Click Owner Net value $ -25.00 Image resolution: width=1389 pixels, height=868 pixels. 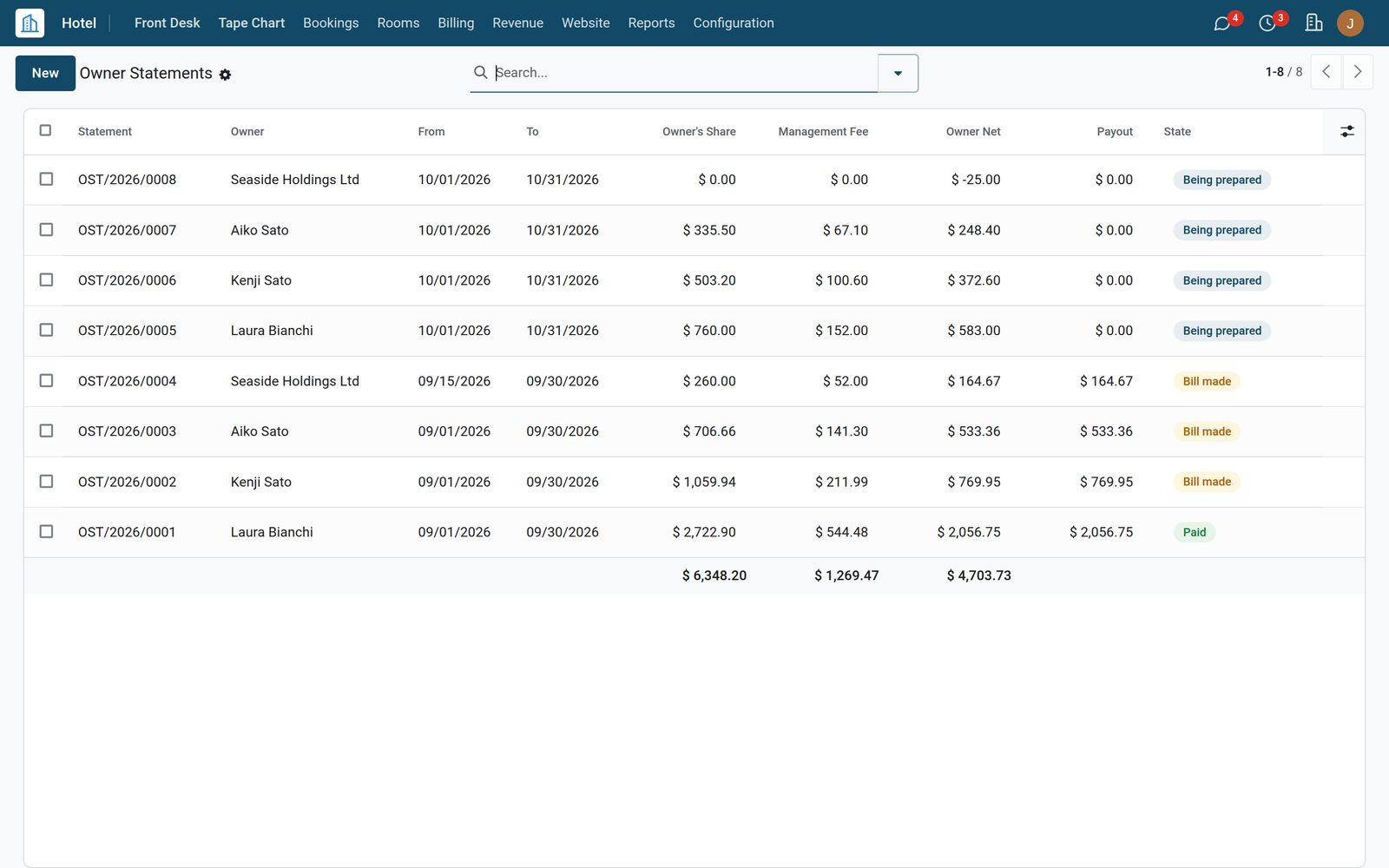[x=976, y=180]
